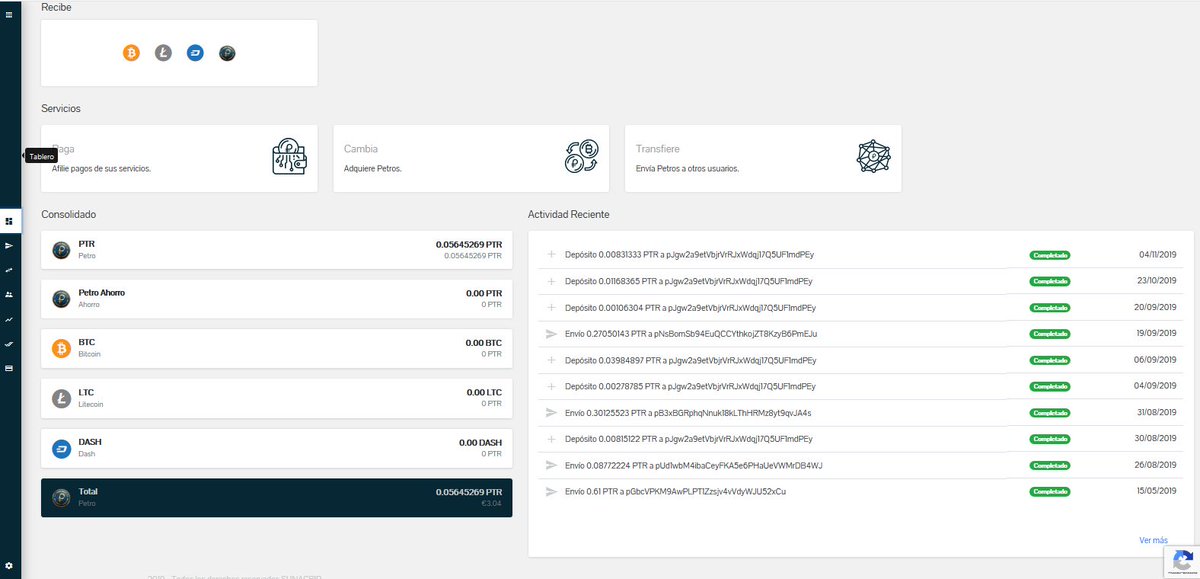This screenshot has height=579, width=1200.
Task: Click the Dash icon in DASH row
Action: click(61, 448)
